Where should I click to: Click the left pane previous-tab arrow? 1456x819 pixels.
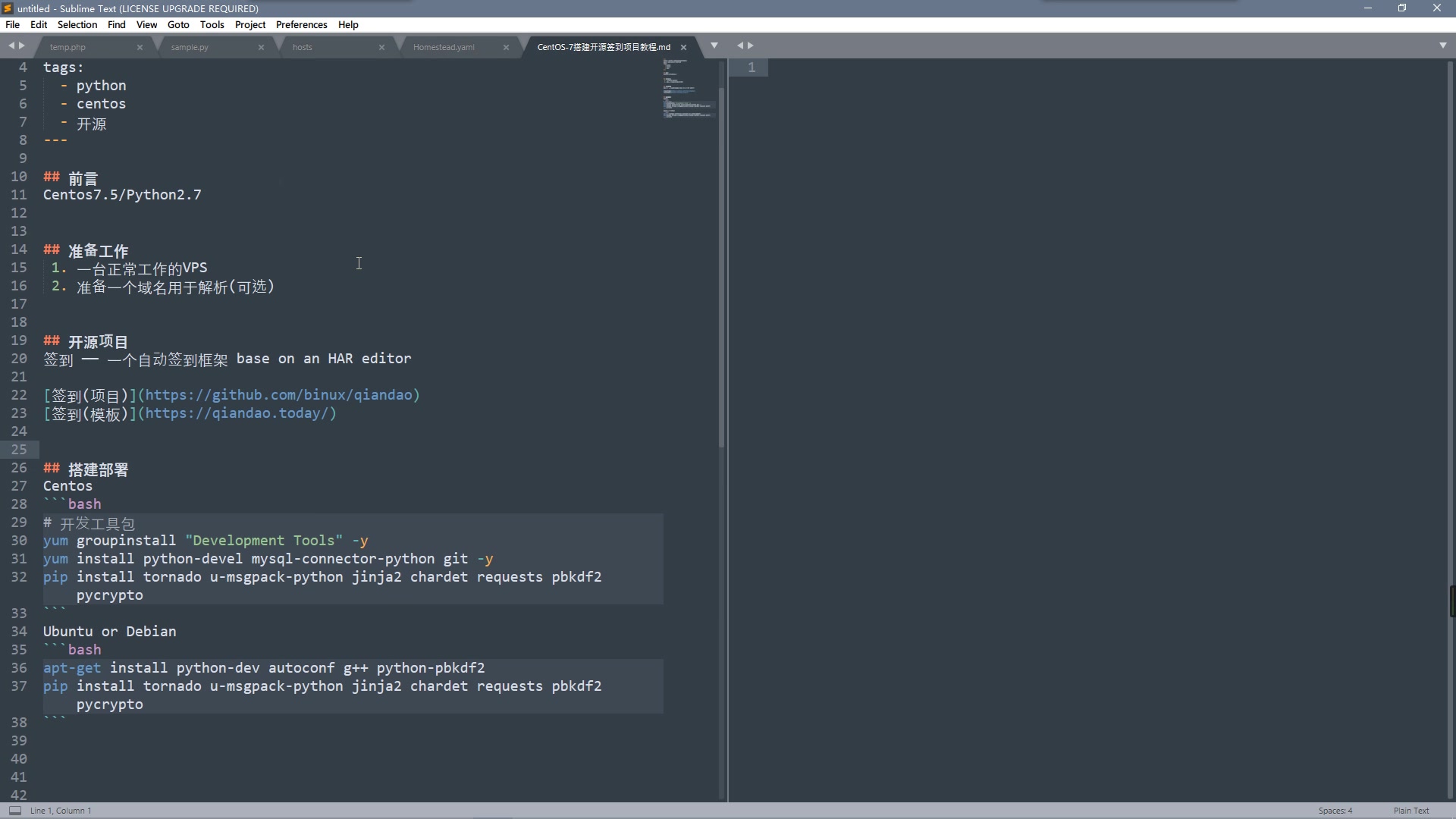point(11,45)
